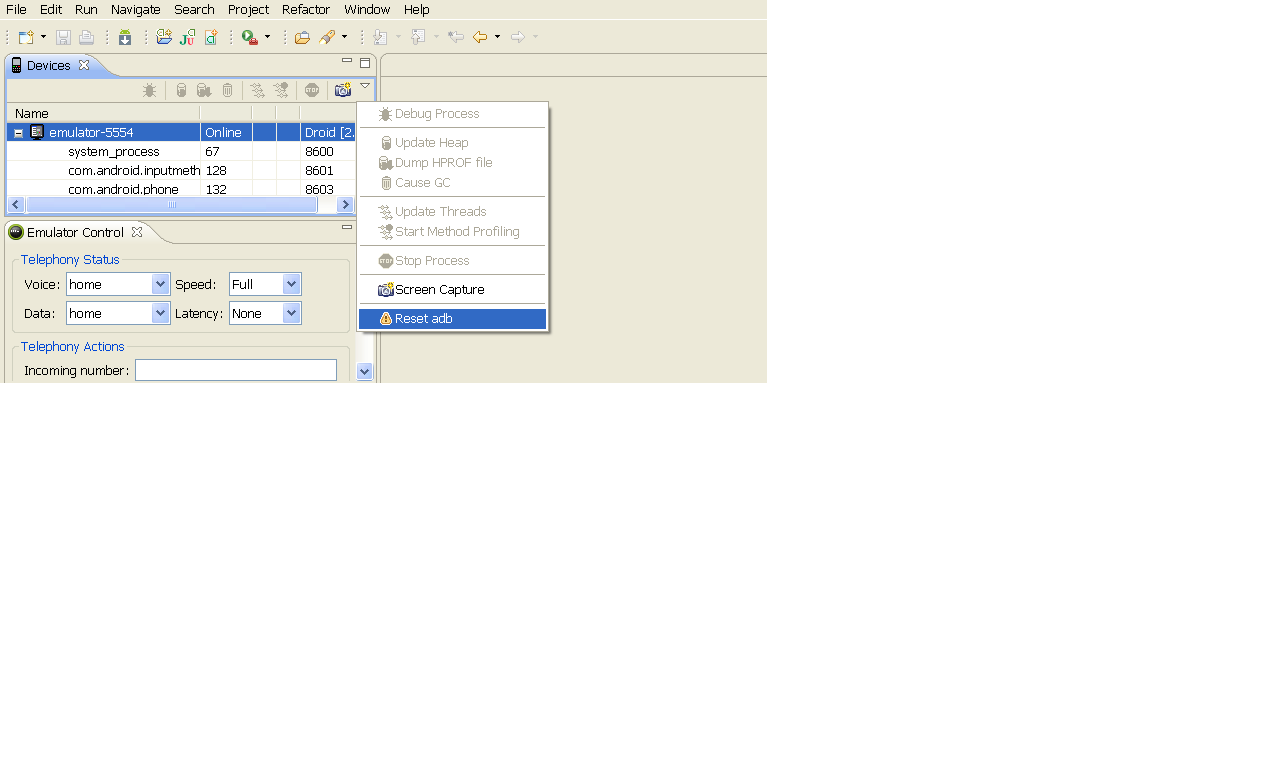Click the Telephony Status group label
Image resolution: width=1280 pixels, height=768 pixels.
click(x=70, y=260)
